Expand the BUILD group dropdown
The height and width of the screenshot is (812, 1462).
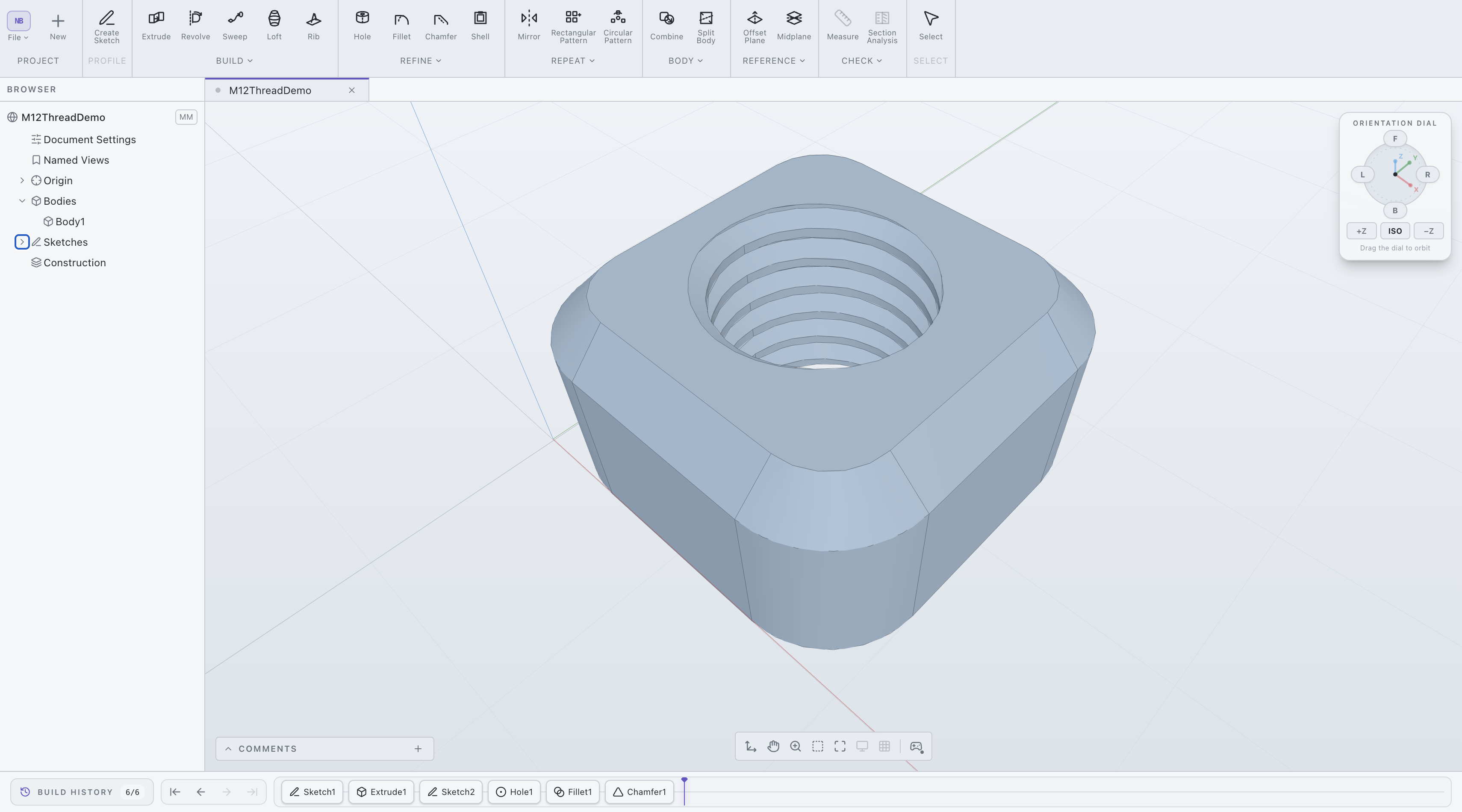(234, 61)
